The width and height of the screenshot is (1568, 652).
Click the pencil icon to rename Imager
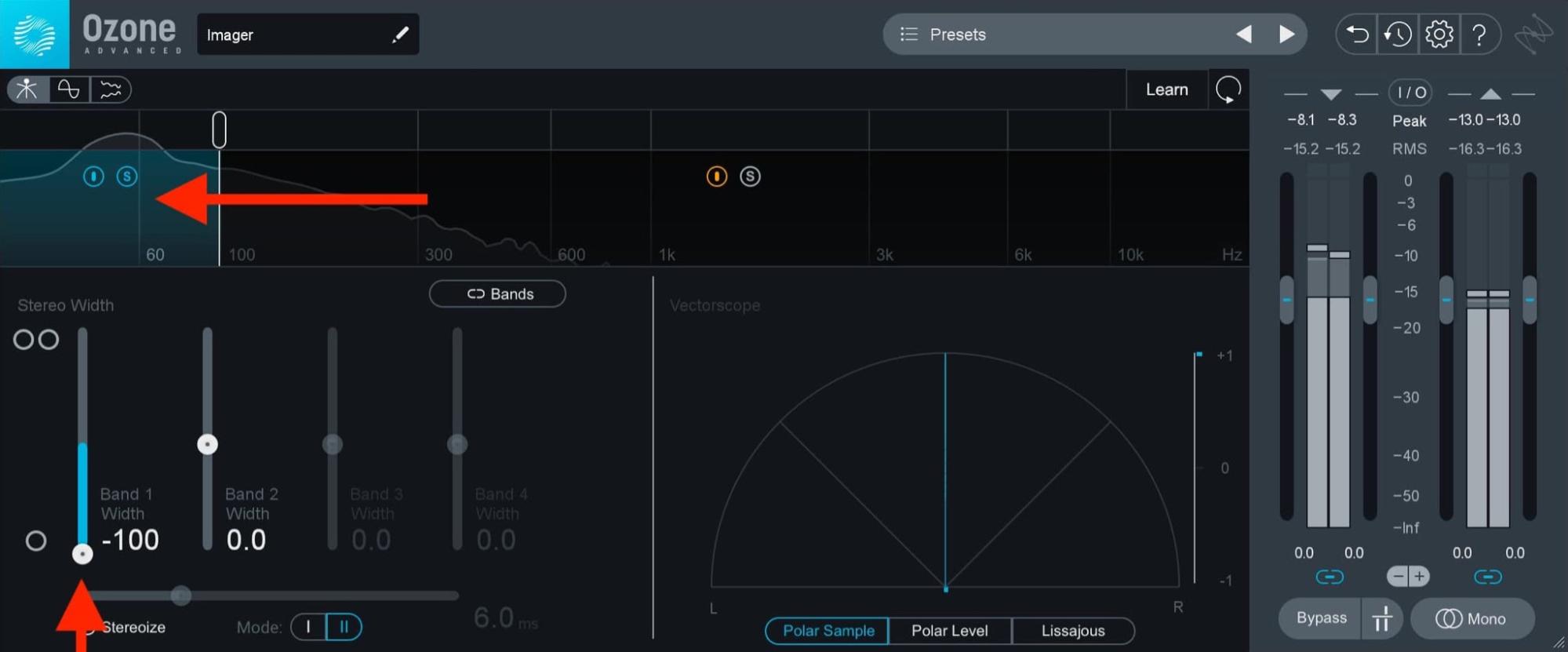coord(401,34)
